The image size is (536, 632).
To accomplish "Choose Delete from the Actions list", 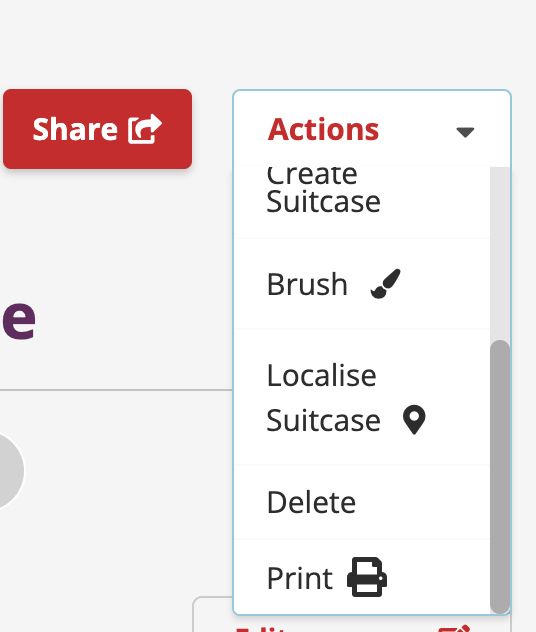I will [x=362, y=502].
